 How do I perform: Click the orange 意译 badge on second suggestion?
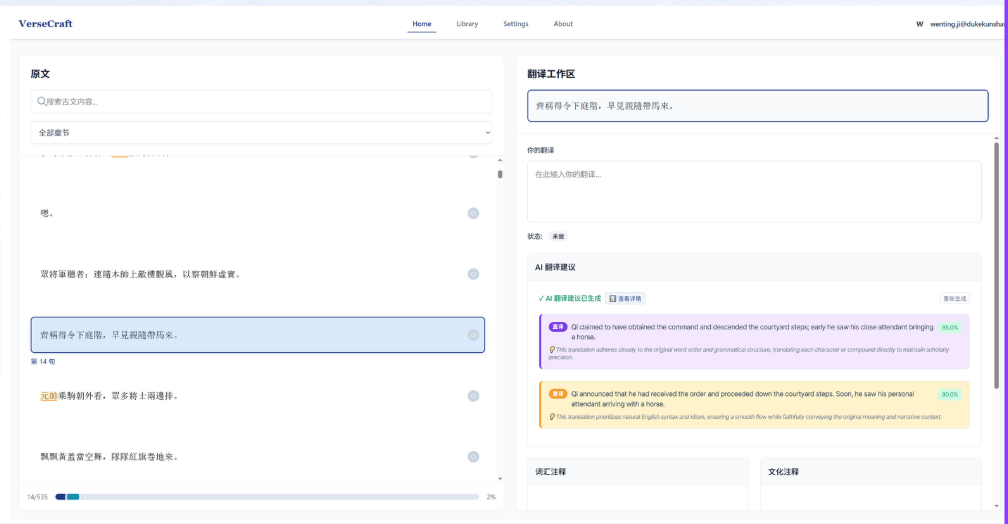click(558, 393)
